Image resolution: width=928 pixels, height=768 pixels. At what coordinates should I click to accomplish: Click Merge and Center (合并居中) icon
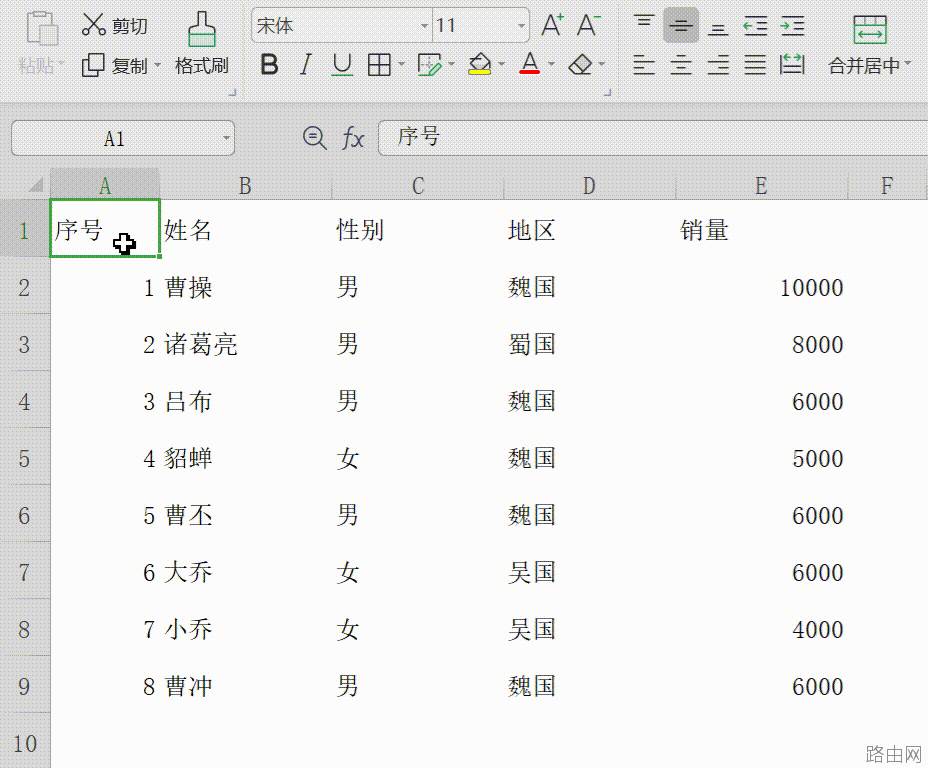coord(869,30)
